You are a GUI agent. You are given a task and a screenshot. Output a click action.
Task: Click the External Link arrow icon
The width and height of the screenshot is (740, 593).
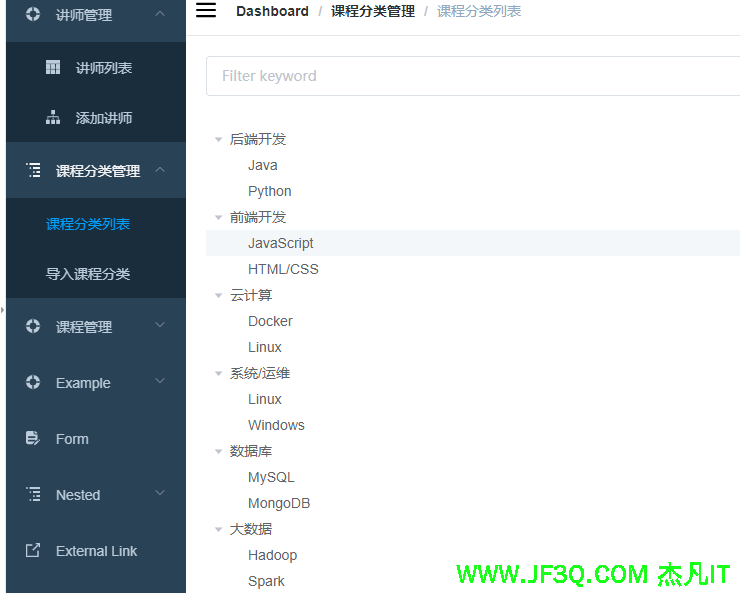33,551
